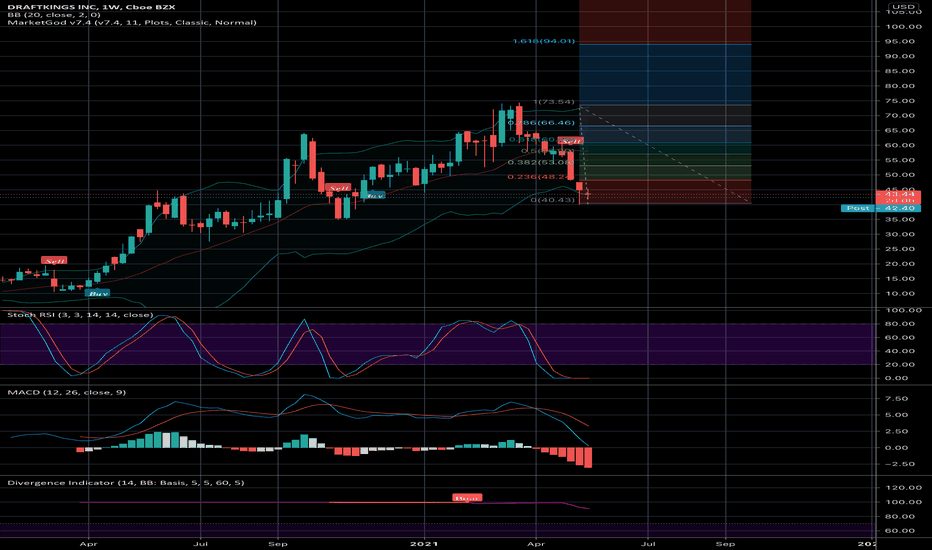The image size is (932, 550).
Task: Click the 5.00 MACD scale label
Action: [x=897, y=415]
